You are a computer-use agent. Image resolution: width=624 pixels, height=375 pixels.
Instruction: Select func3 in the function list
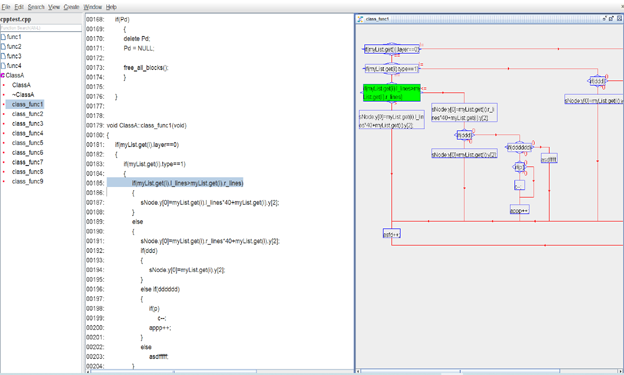(x=14, y=56)
